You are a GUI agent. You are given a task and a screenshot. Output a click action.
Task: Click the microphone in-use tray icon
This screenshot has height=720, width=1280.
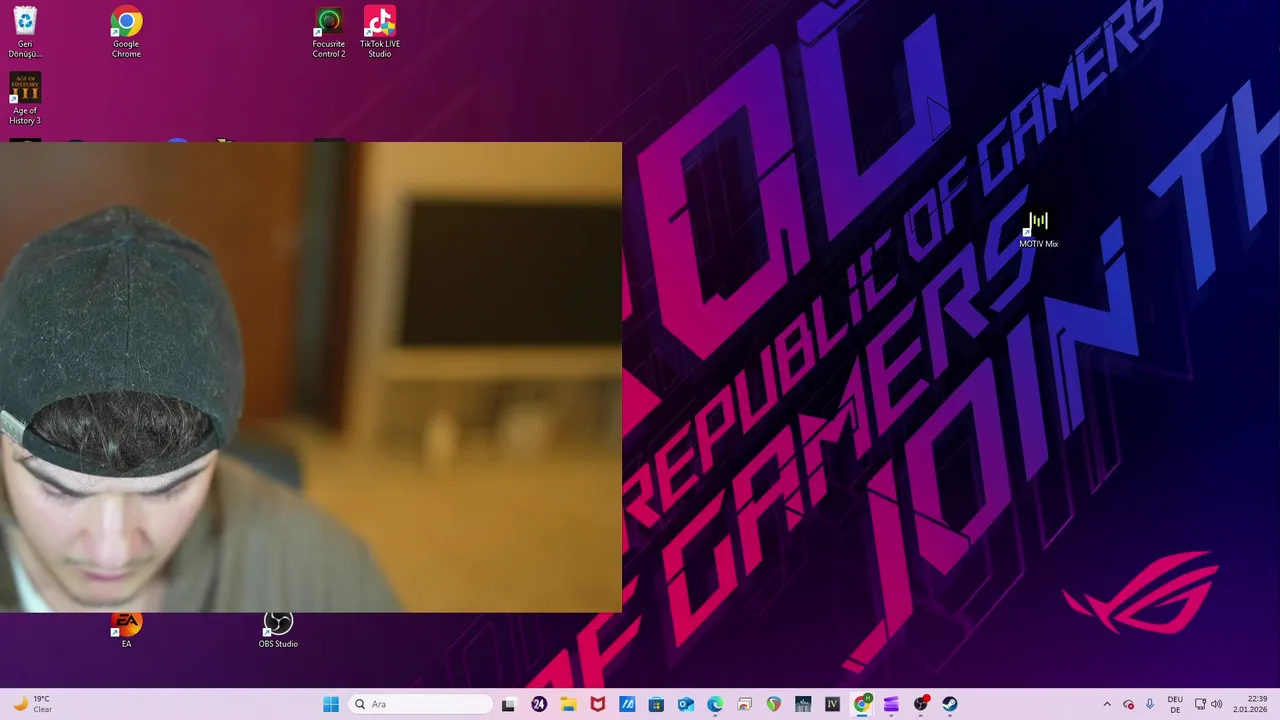tap(1150, 704)
